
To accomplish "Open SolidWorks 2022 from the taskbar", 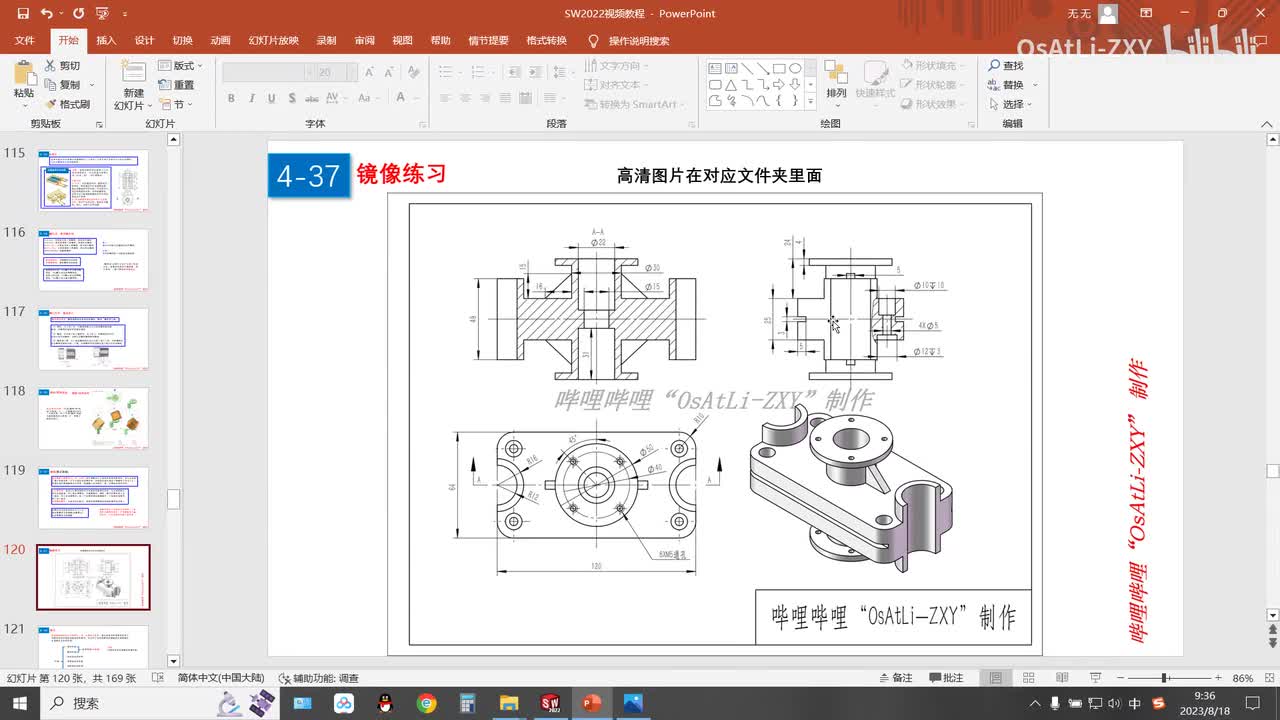I will click(x=549, y=703).
